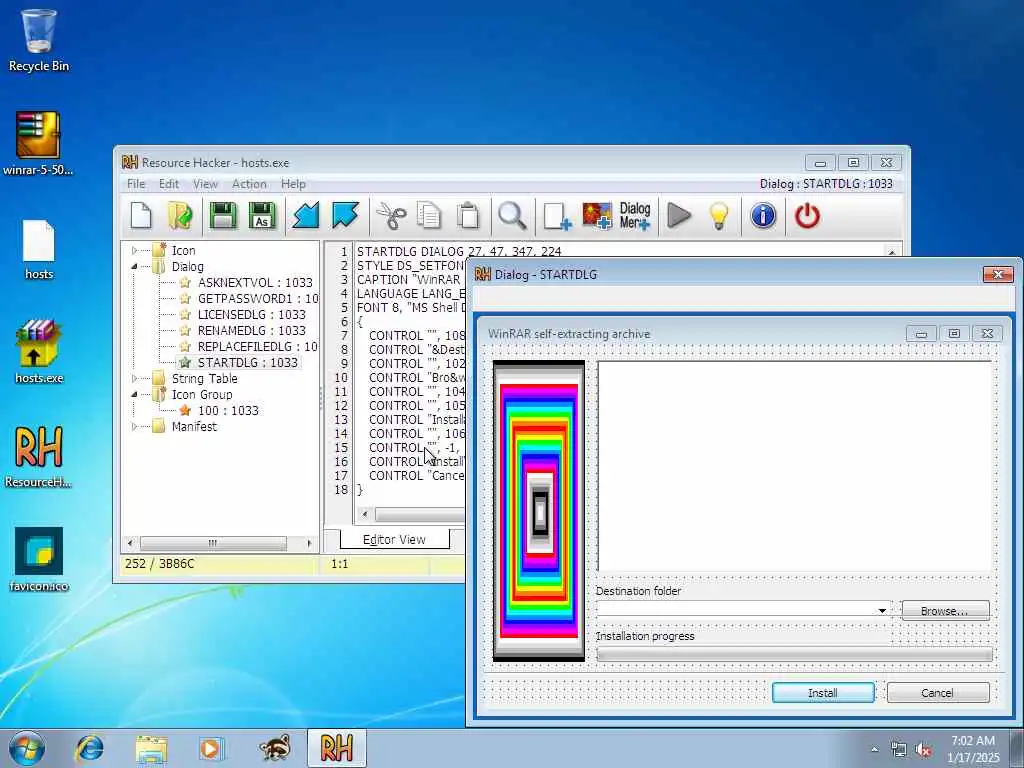Select ASKNEXTVOL : 1033 resource
1024x768 pixels.
pos(255,282)
